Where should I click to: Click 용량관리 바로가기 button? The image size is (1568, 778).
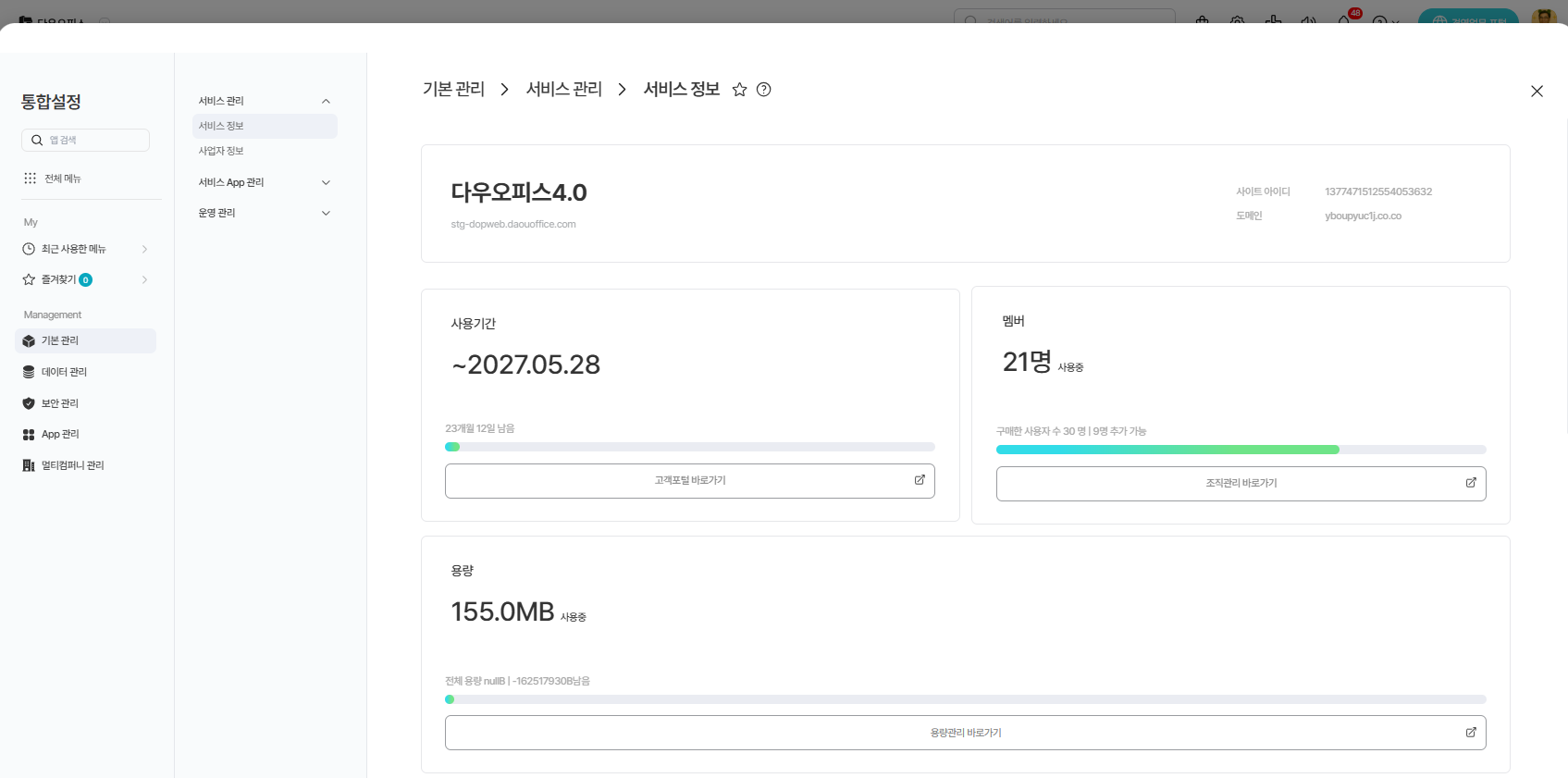tap(965, 733)
